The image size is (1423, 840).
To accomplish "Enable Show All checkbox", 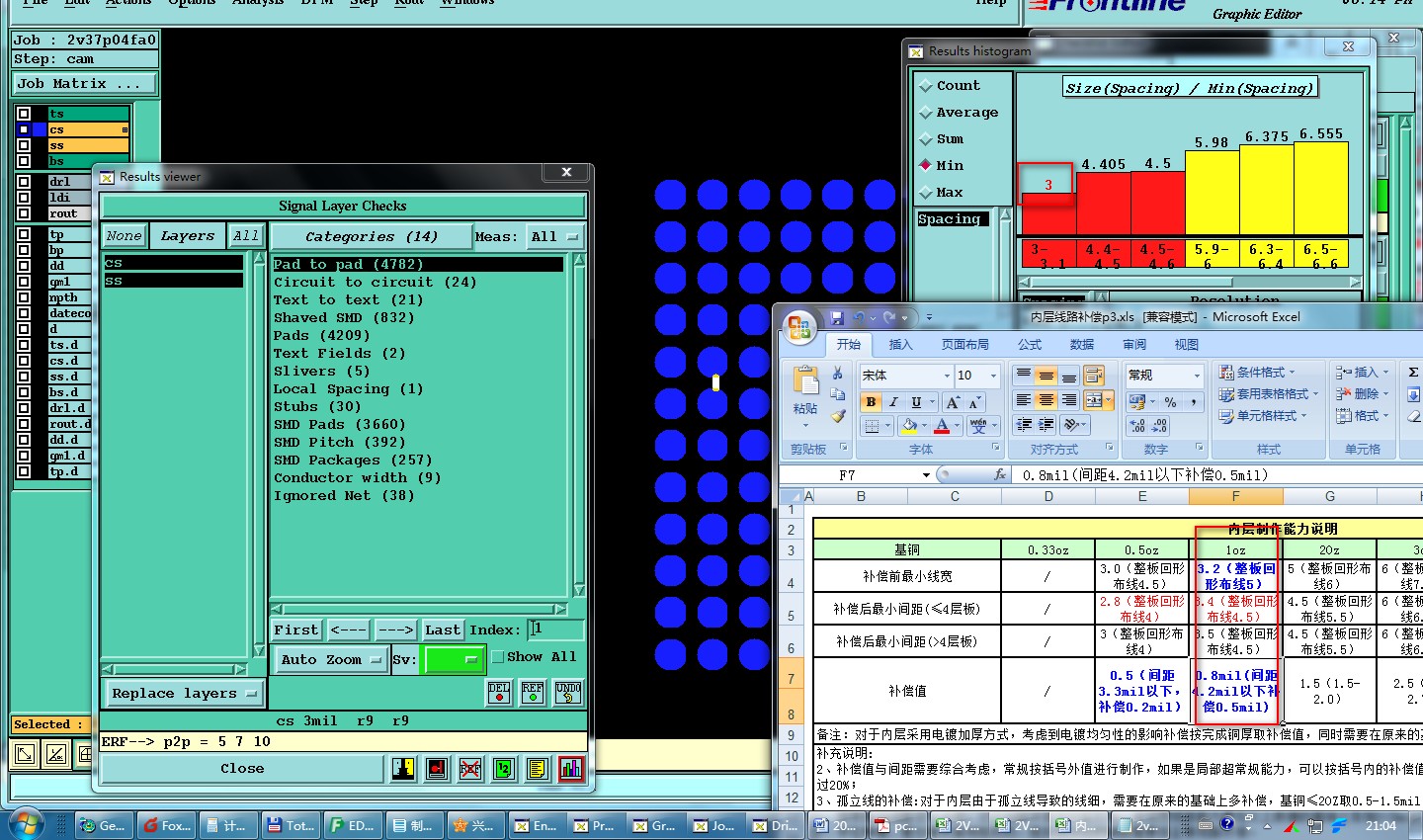I will tap(498, 657).
